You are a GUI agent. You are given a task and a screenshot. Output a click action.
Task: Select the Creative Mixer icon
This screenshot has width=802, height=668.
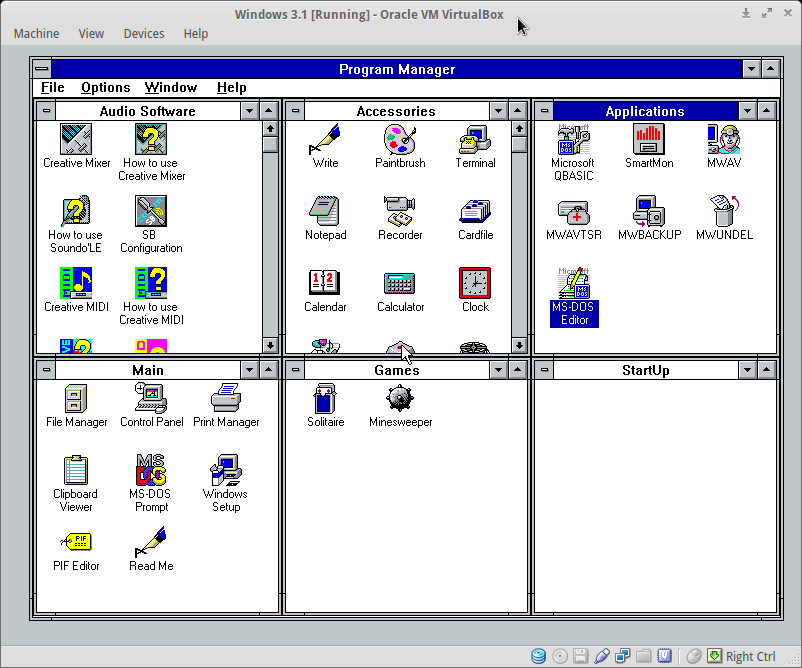76,140
